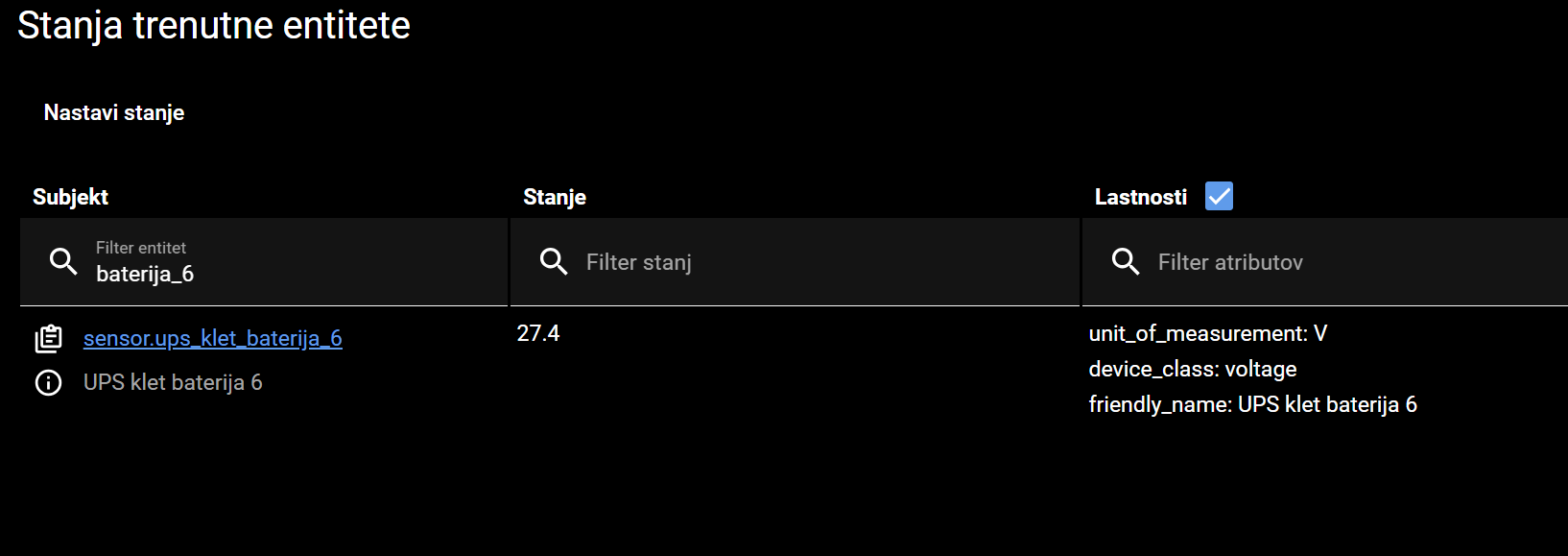Click the gray UPS klet baterija 6 name under the entity link
Image resolution: width=1568 pixels, height=556 pixels.
(x=173, y=382)
